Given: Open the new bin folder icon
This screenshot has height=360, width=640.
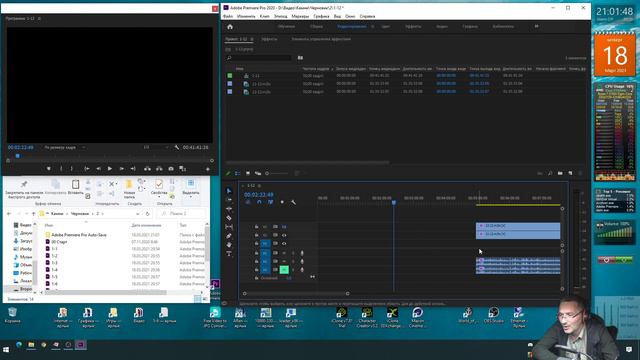Looking at the screenshot, I should [x=560, y=173].
